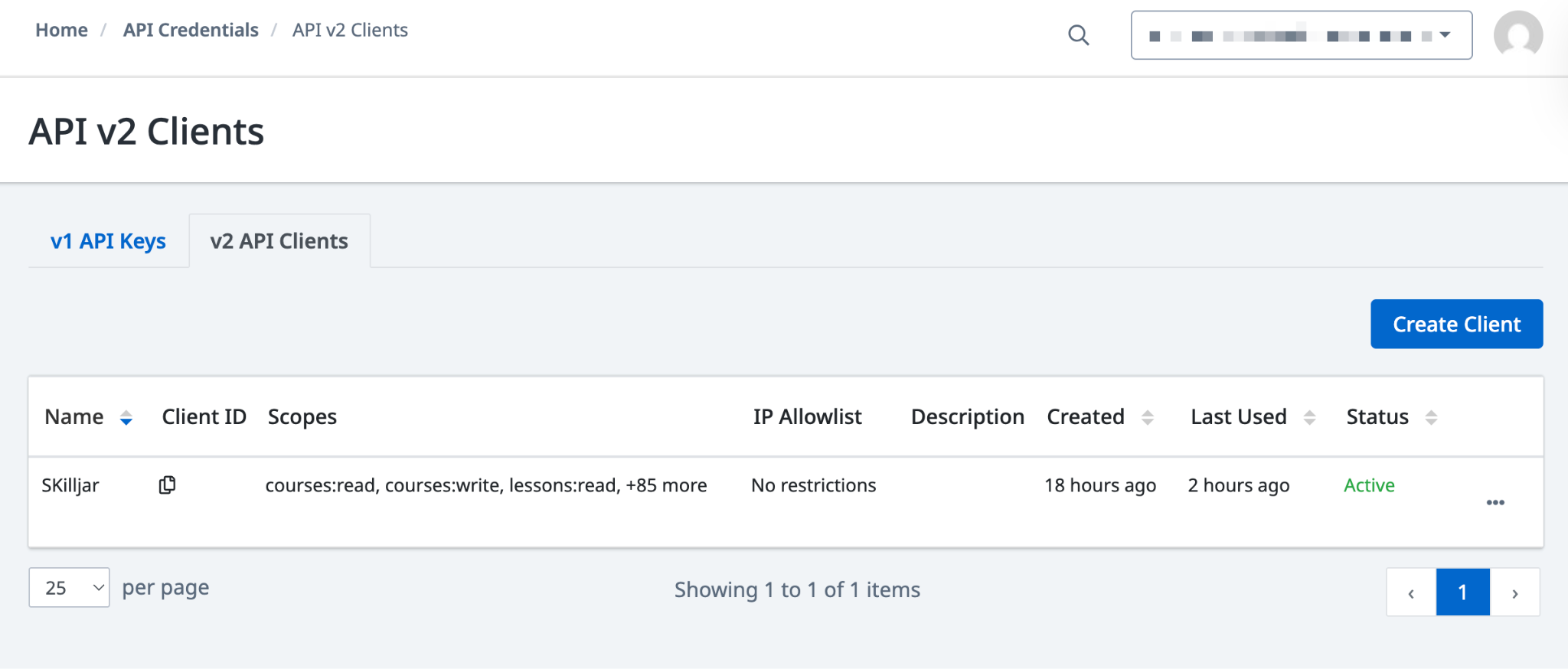Viewport: 1568px width, 669px height.
Task: Click the SKilljar client name
Action: click(70, 485)
